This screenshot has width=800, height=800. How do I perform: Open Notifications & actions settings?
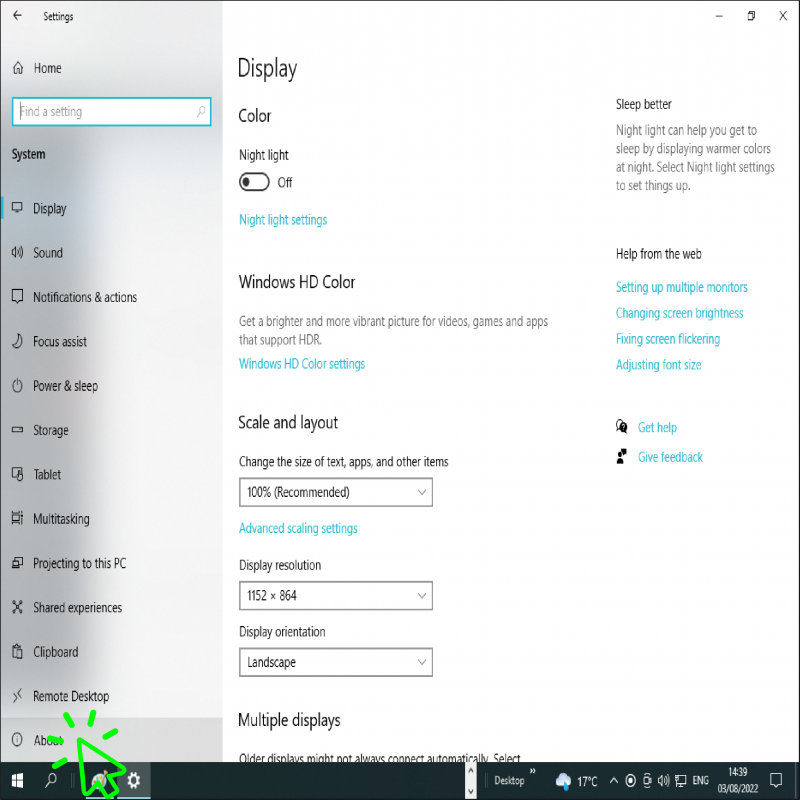(x=87, y=297)
